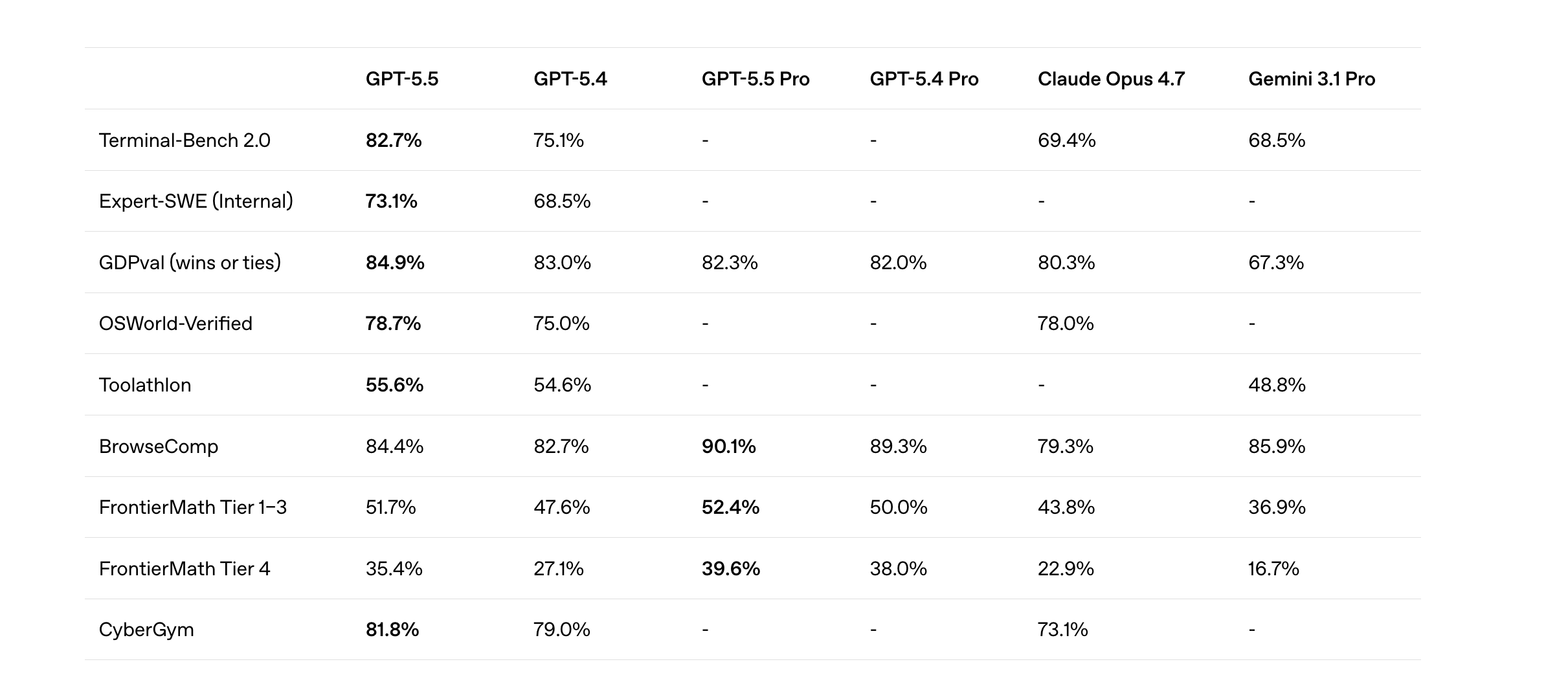This screenshot has width=1568, height=695.
Task: Click the 48.8% Toolathlon Gemini score
Action: coord(1277,385)
